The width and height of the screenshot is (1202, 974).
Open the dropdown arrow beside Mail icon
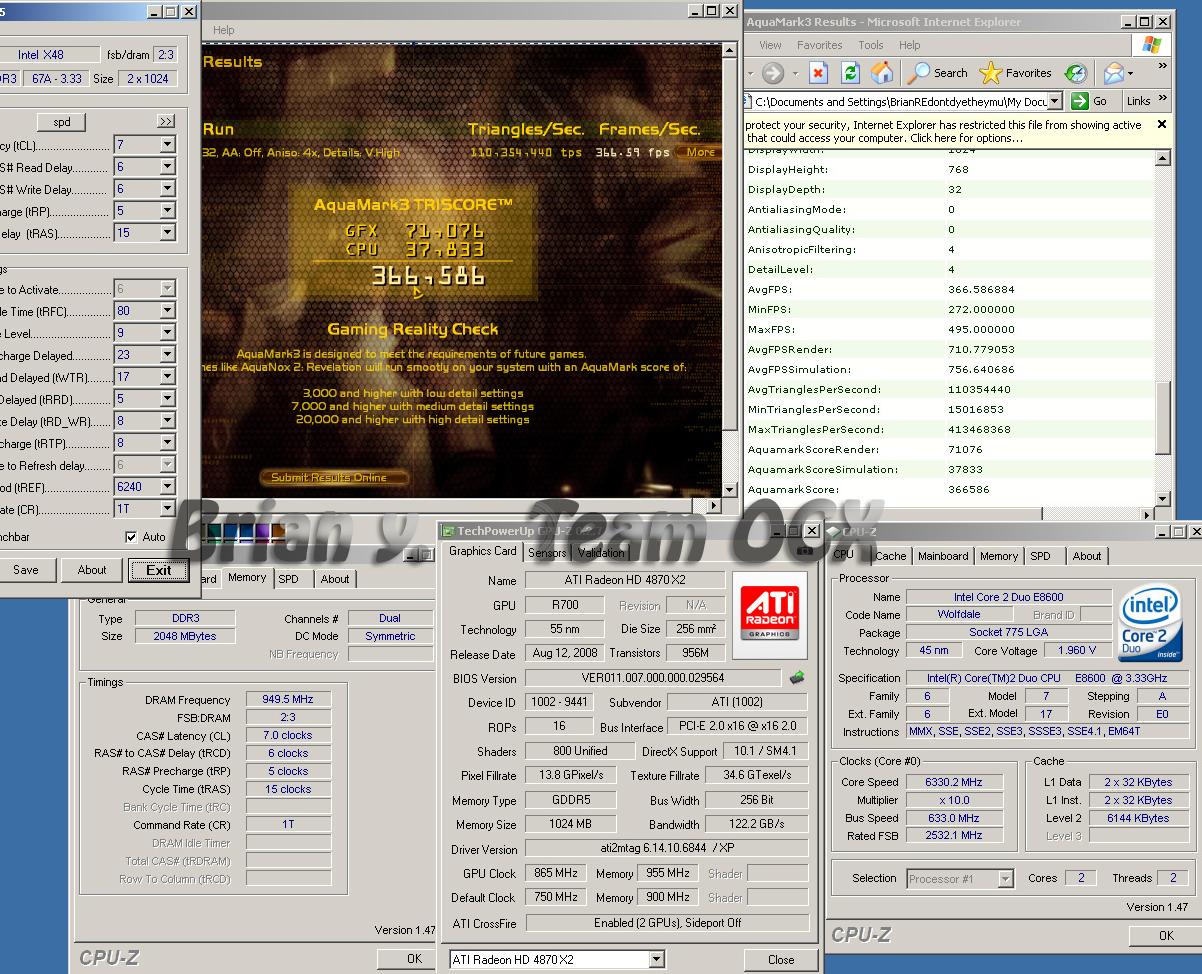pos(1130,73)
